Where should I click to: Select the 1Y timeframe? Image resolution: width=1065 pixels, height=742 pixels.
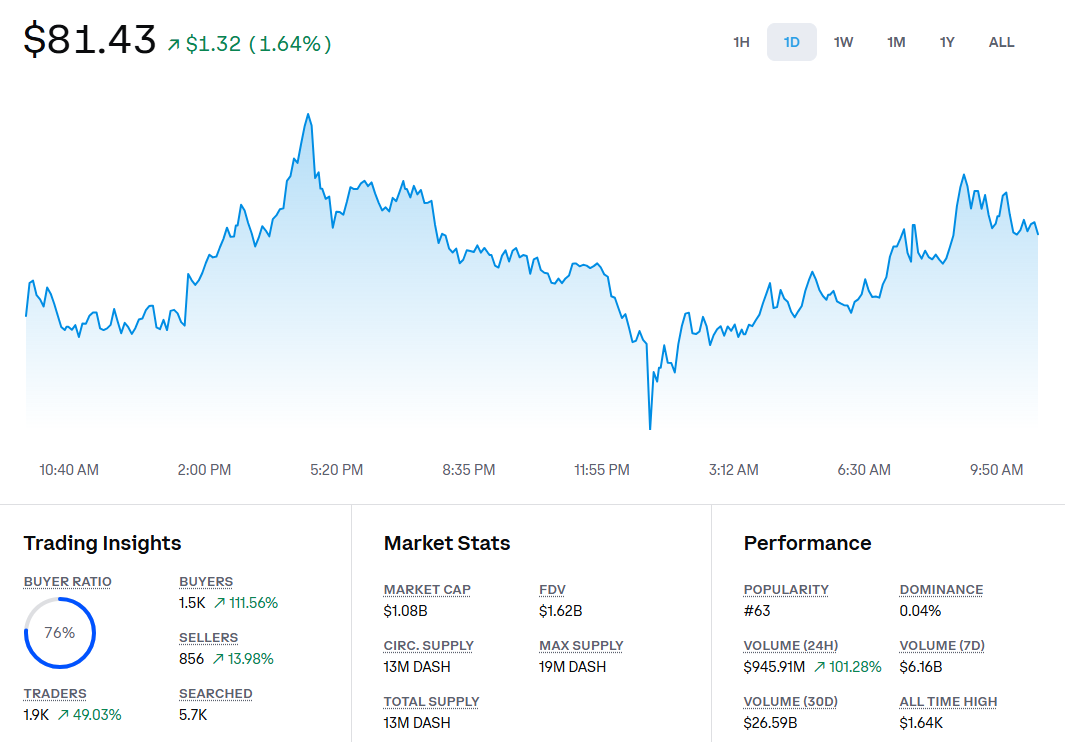tap(947, 42)
